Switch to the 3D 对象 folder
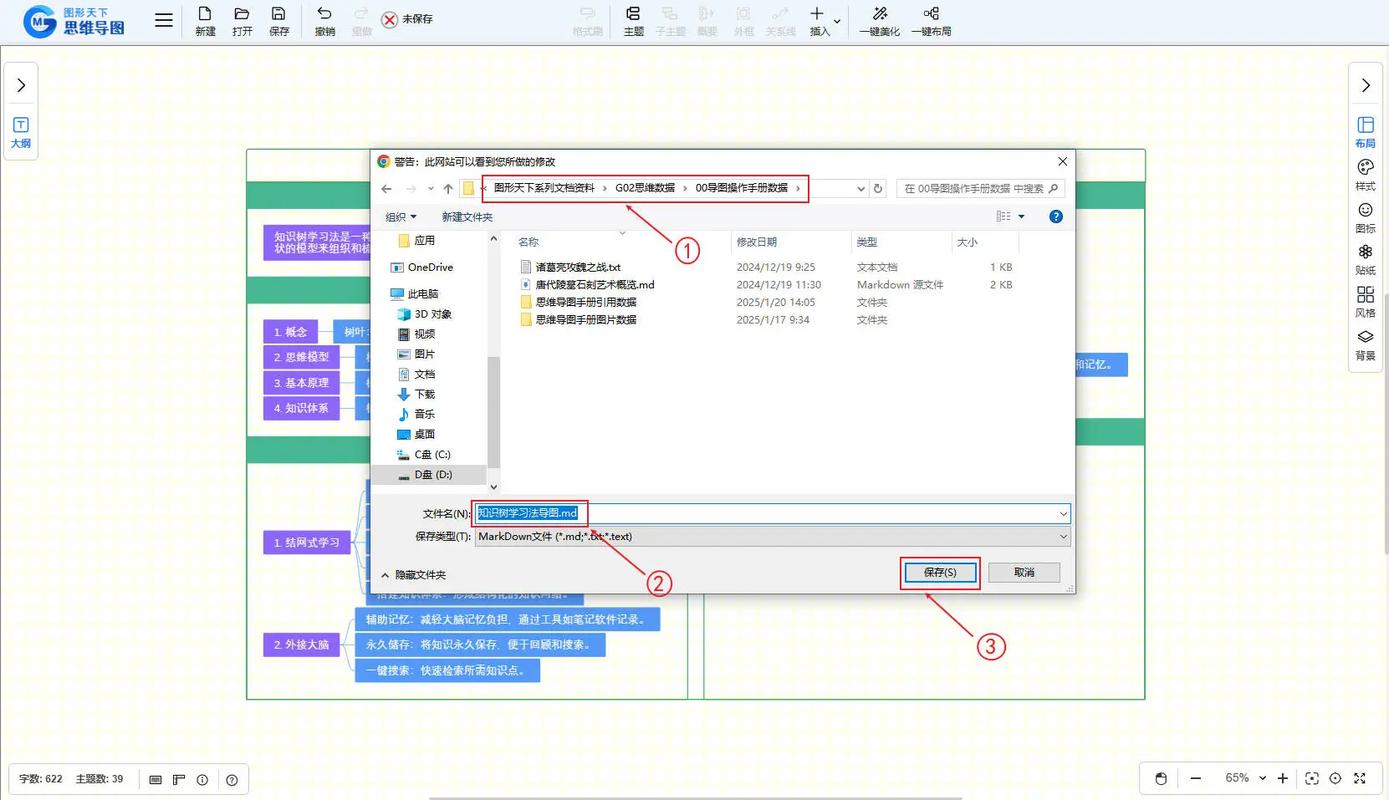Screen dimensions: 1389x800 [x=430, y=314]
